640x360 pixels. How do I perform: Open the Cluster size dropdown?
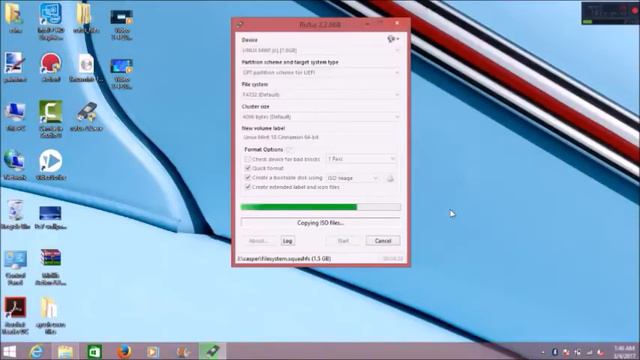pos(320,117)
